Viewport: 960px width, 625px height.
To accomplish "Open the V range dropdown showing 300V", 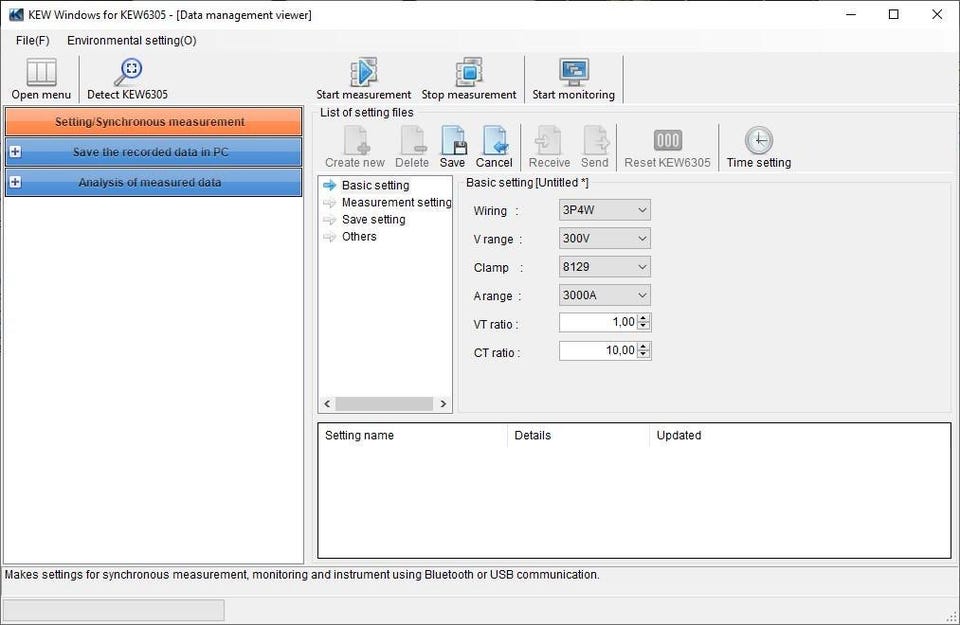I will 604,238.
